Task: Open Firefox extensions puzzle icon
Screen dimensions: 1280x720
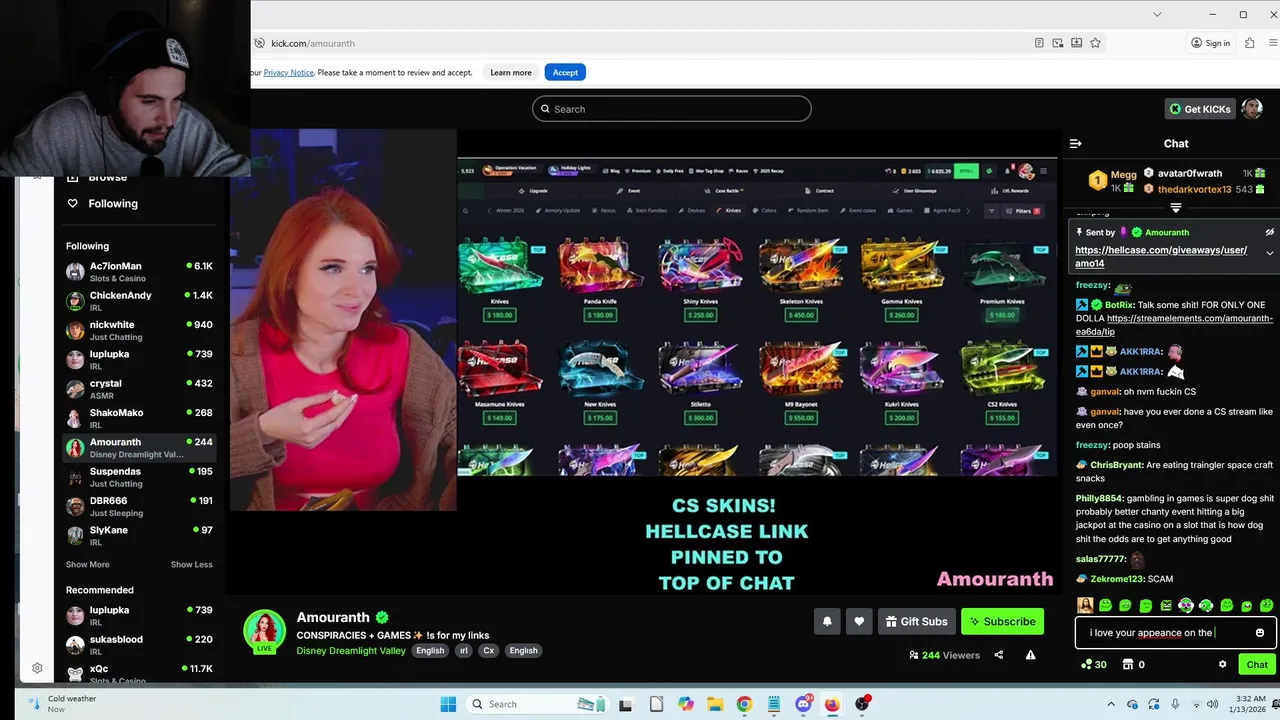Action: (x=1250, y=43)
